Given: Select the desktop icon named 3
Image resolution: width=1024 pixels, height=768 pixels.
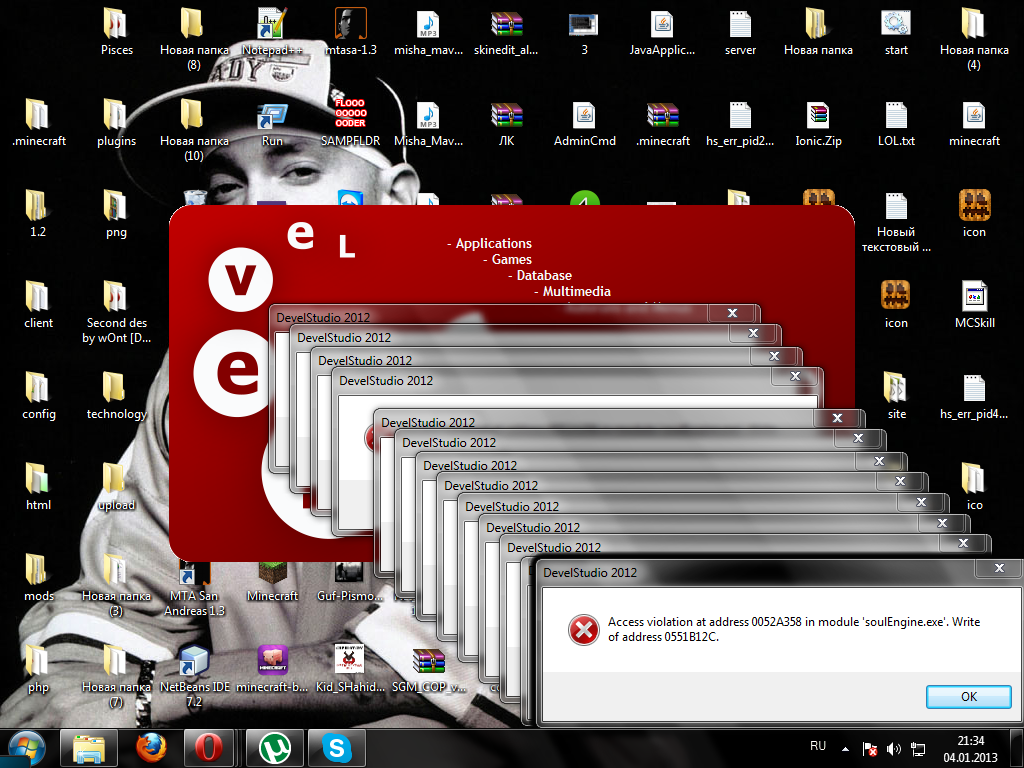Looking at the screenshot, I should click(584, 32).
